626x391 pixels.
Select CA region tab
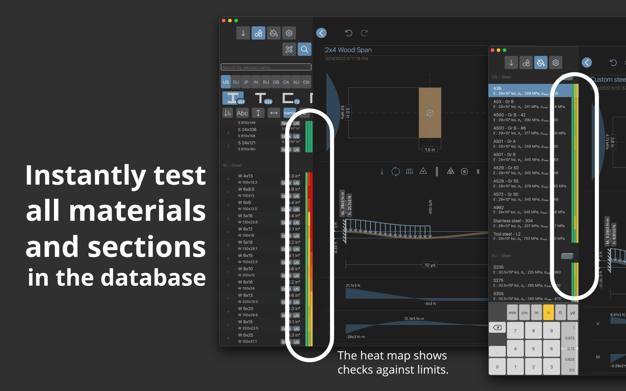[x=286, y=82]
